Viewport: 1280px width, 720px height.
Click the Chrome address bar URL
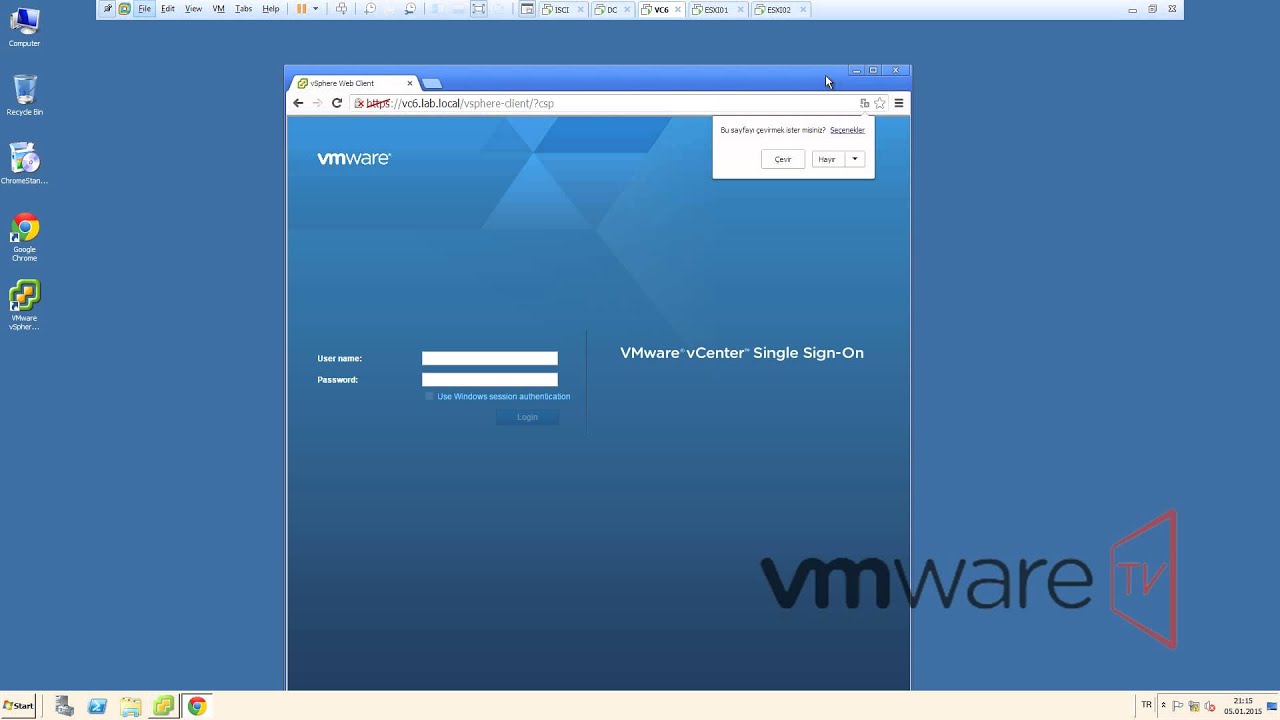pyautogui.click(x=460, y=103)
